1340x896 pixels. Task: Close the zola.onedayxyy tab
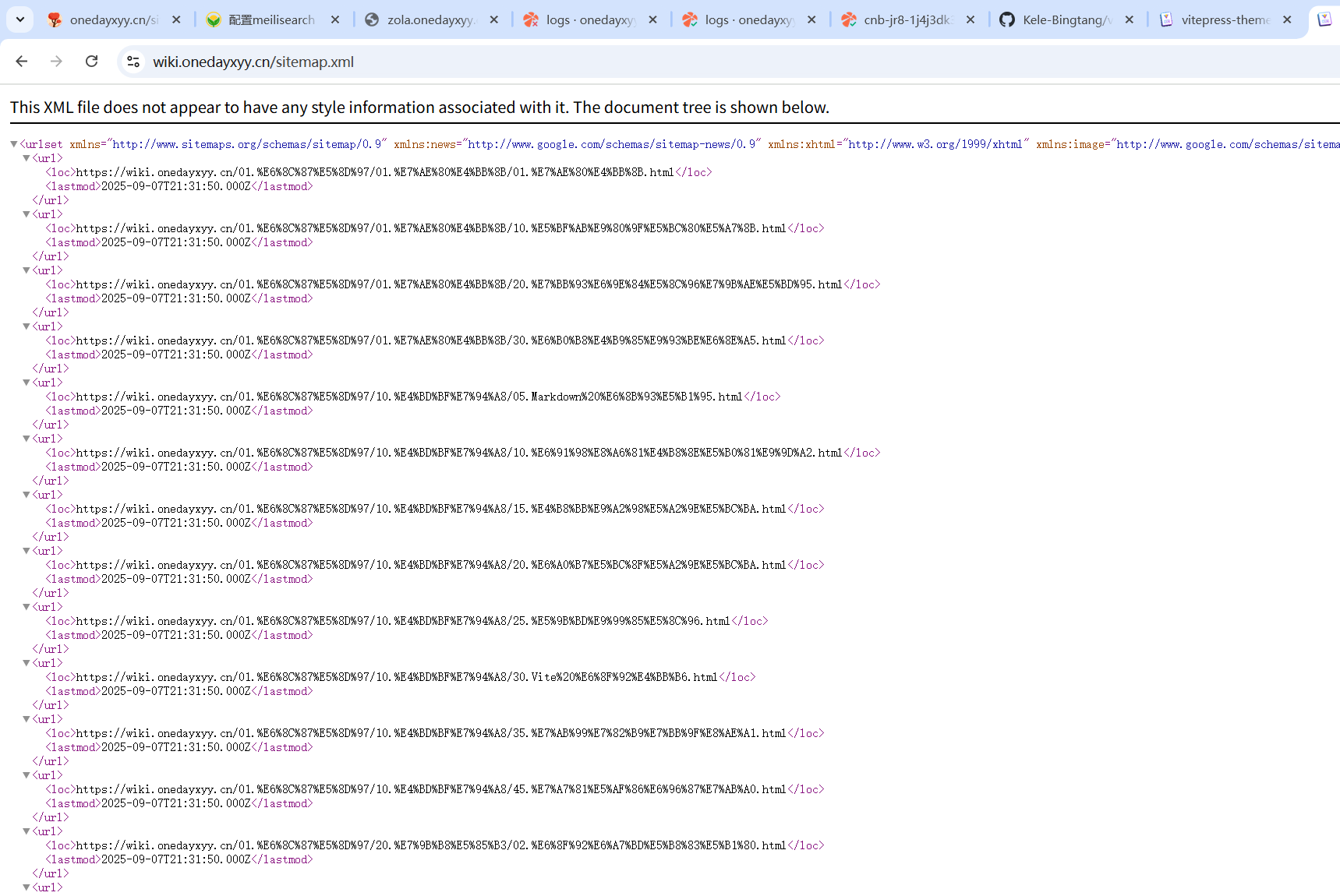coord(493,19)
